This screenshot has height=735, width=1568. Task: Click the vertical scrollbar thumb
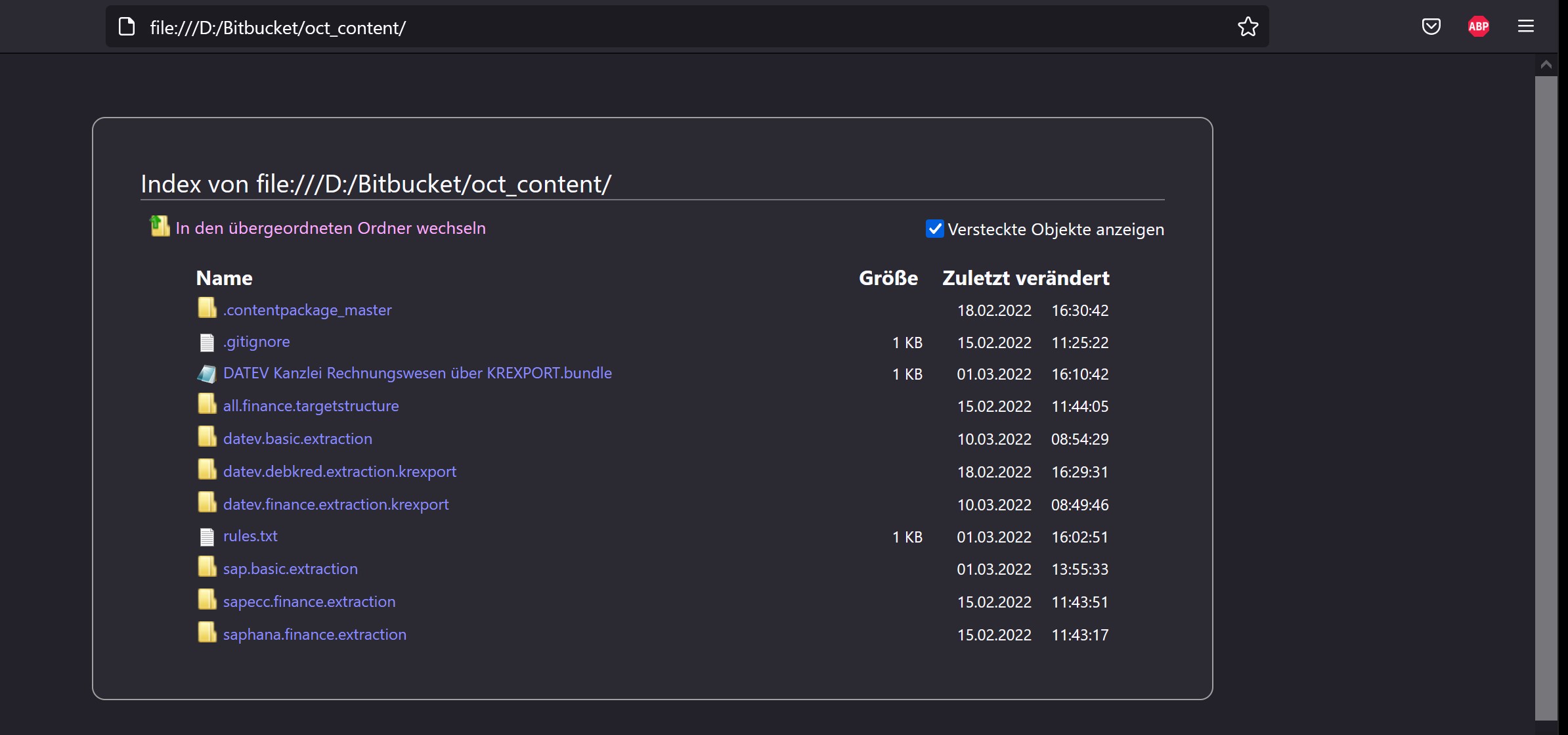(1546, 398)
